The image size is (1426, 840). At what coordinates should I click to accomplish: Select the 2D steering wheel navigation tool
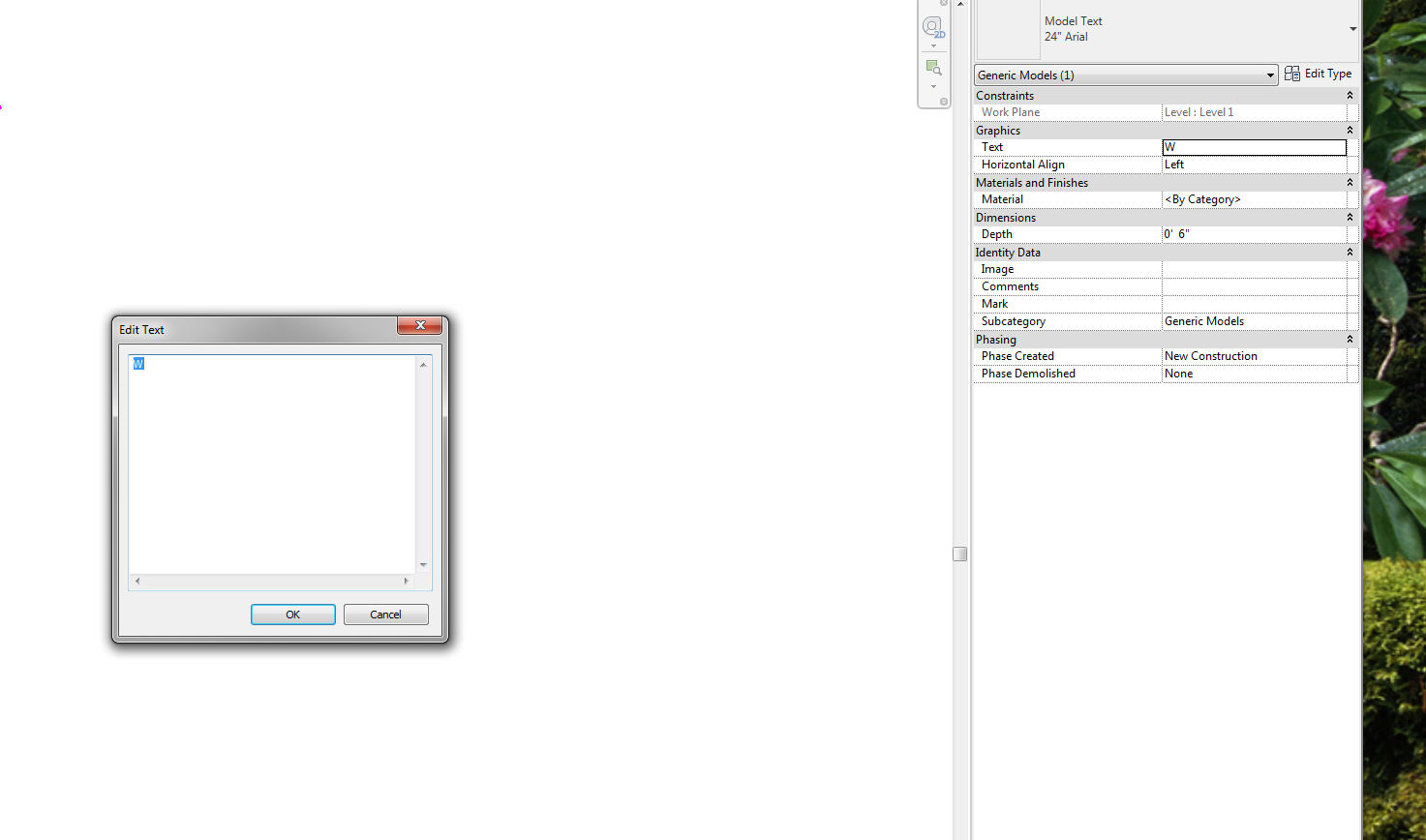[x=932, y=28]
